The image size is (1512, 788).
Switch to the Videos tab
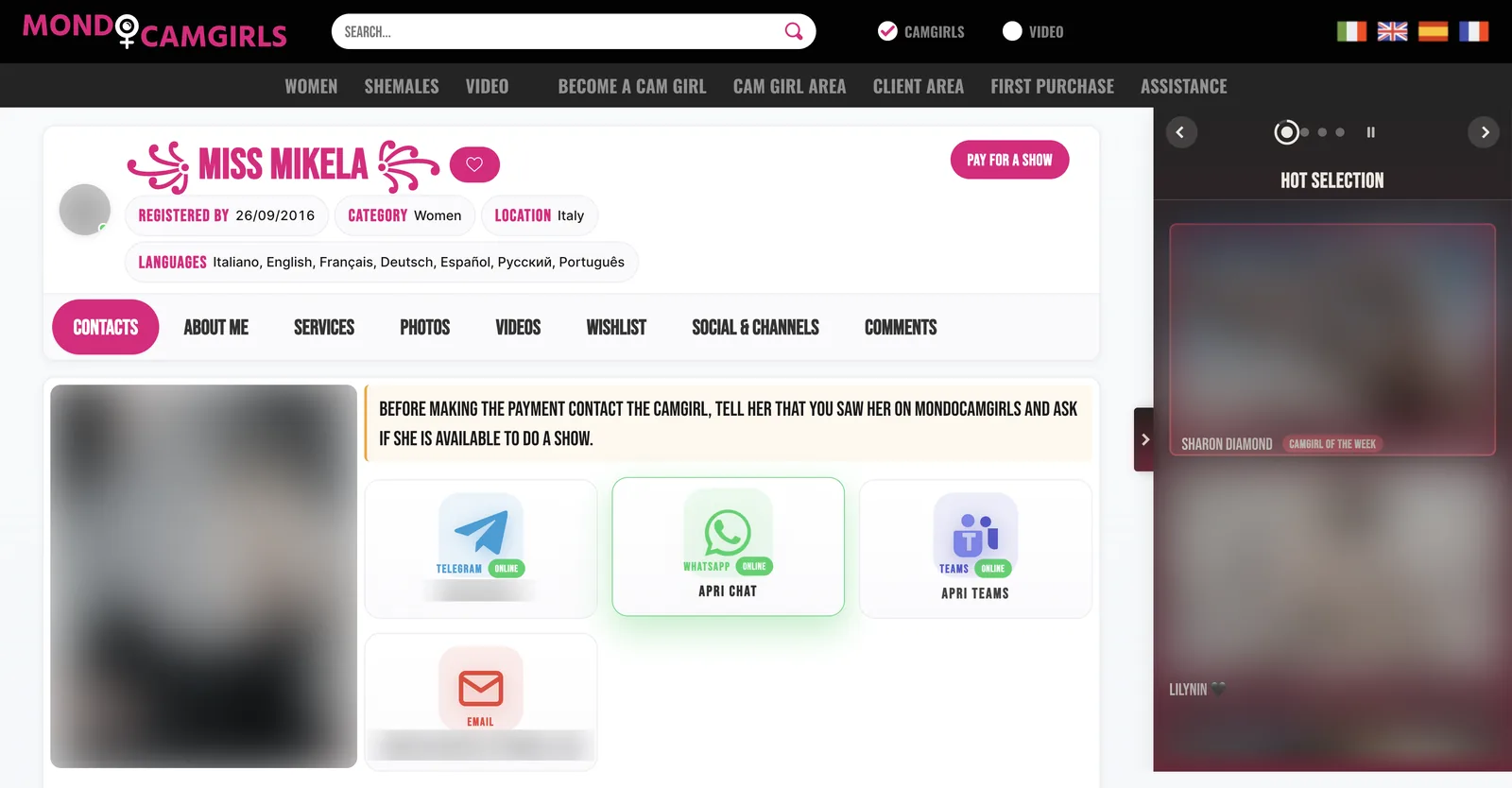[x=518, y=327]
